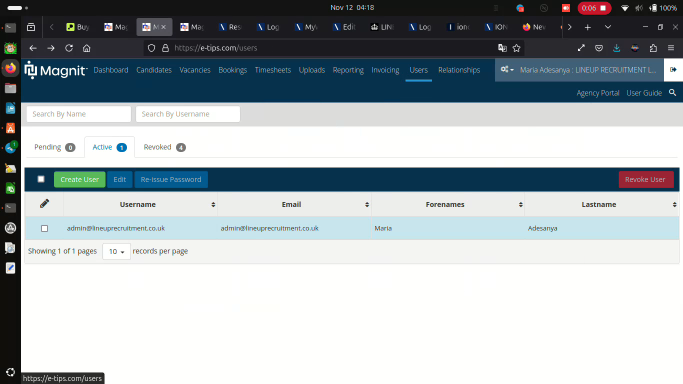Open Invoicing in the nav bar
Screen dimensions: 683x384
pos(385,70)
